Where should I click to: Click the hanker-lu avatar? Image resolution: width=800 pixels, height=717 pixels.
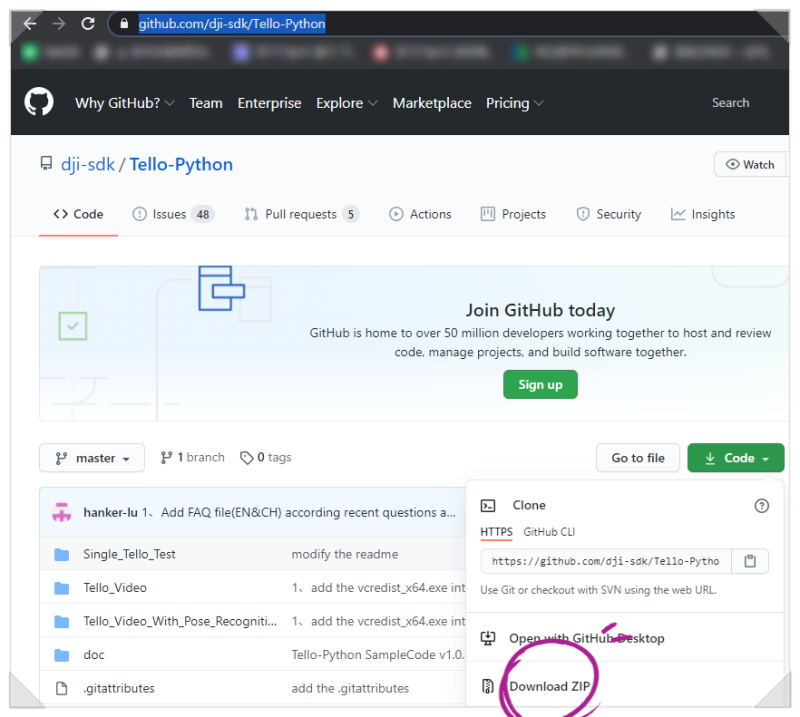[62, 512]
